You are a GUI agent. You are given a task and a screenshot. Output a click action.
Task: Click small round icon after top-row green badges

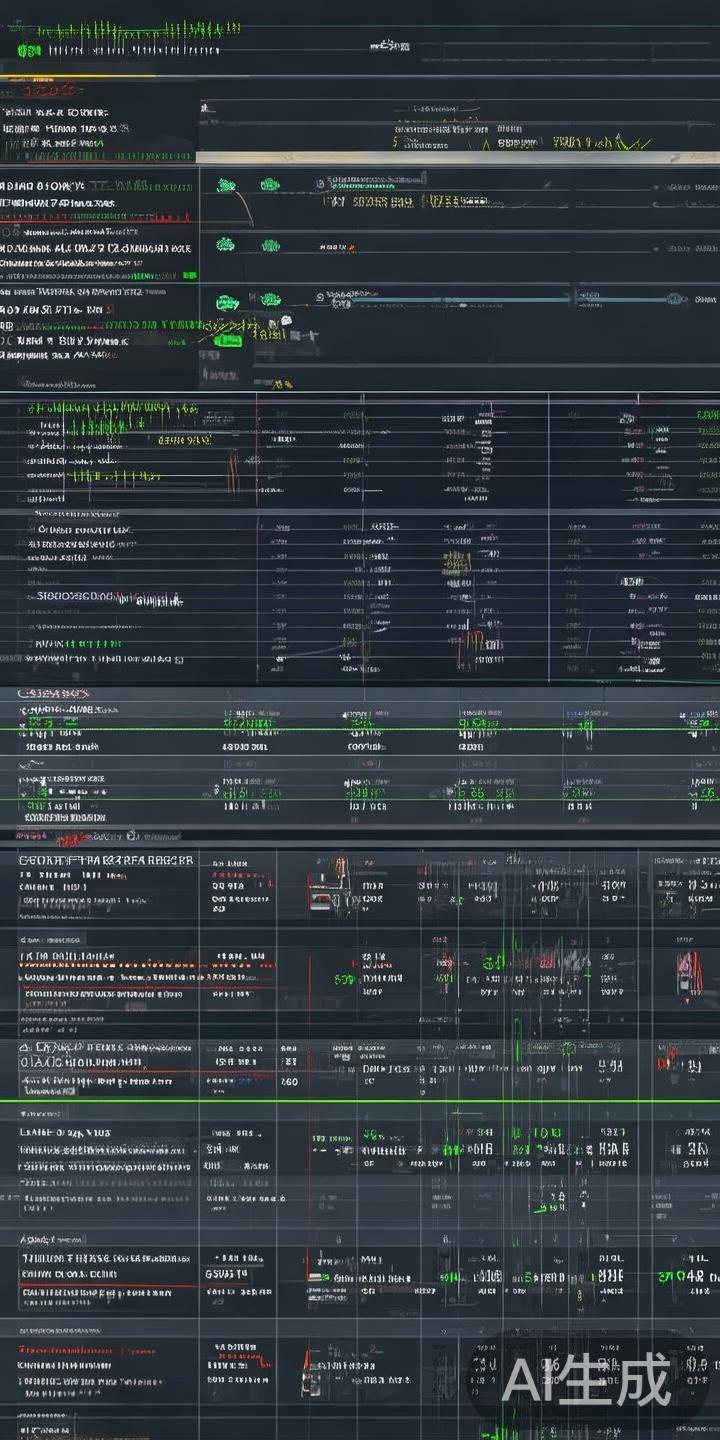click(x=319, y=184)
